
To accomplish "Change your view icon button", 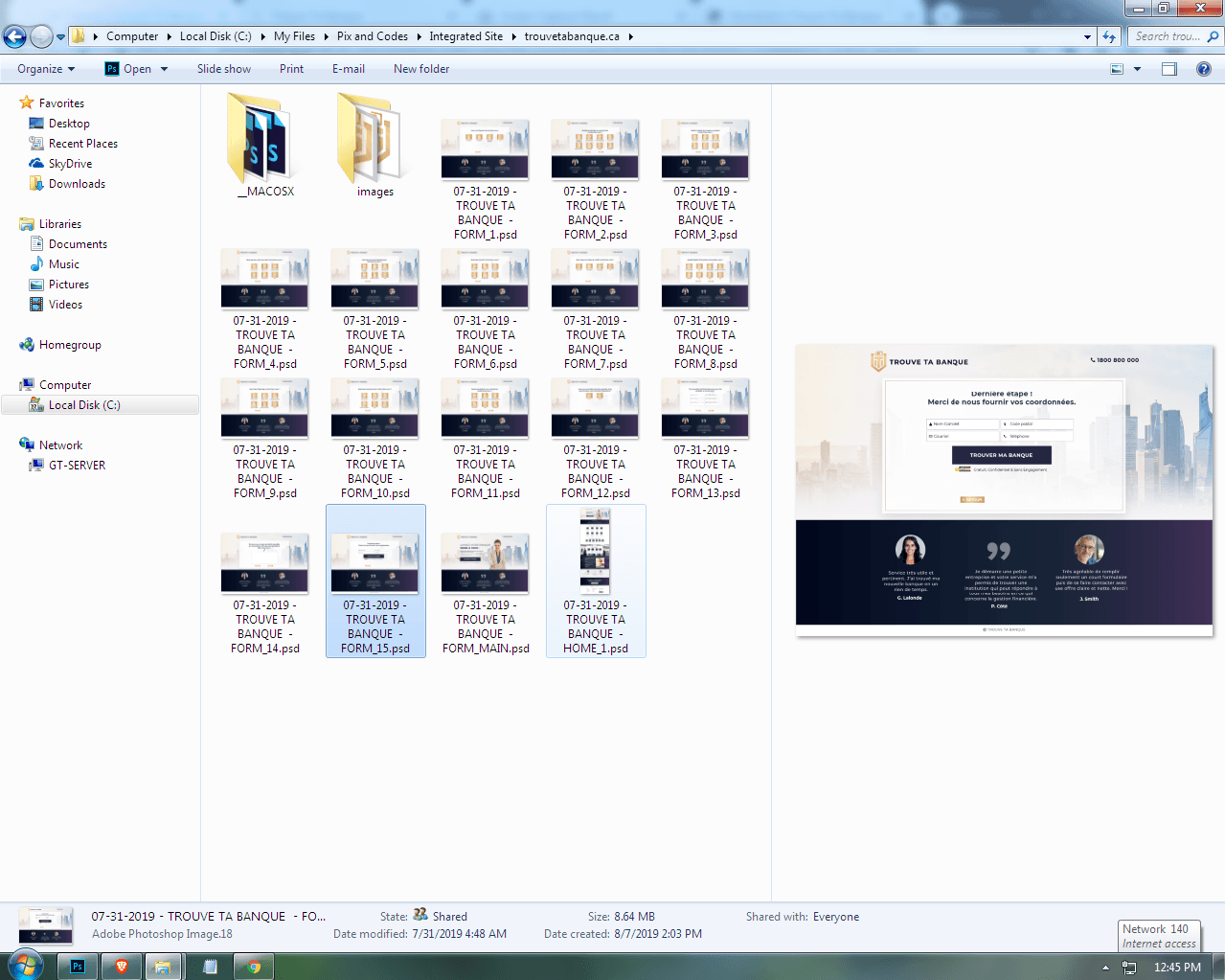I will [1117, 69].
